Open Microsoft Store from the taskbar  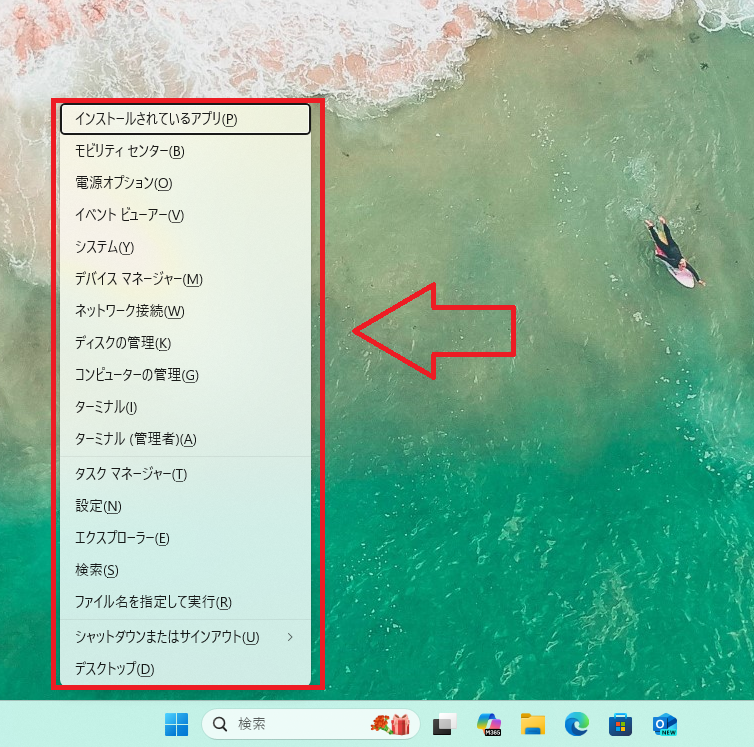pyautogui.click(x=620, y=724)
